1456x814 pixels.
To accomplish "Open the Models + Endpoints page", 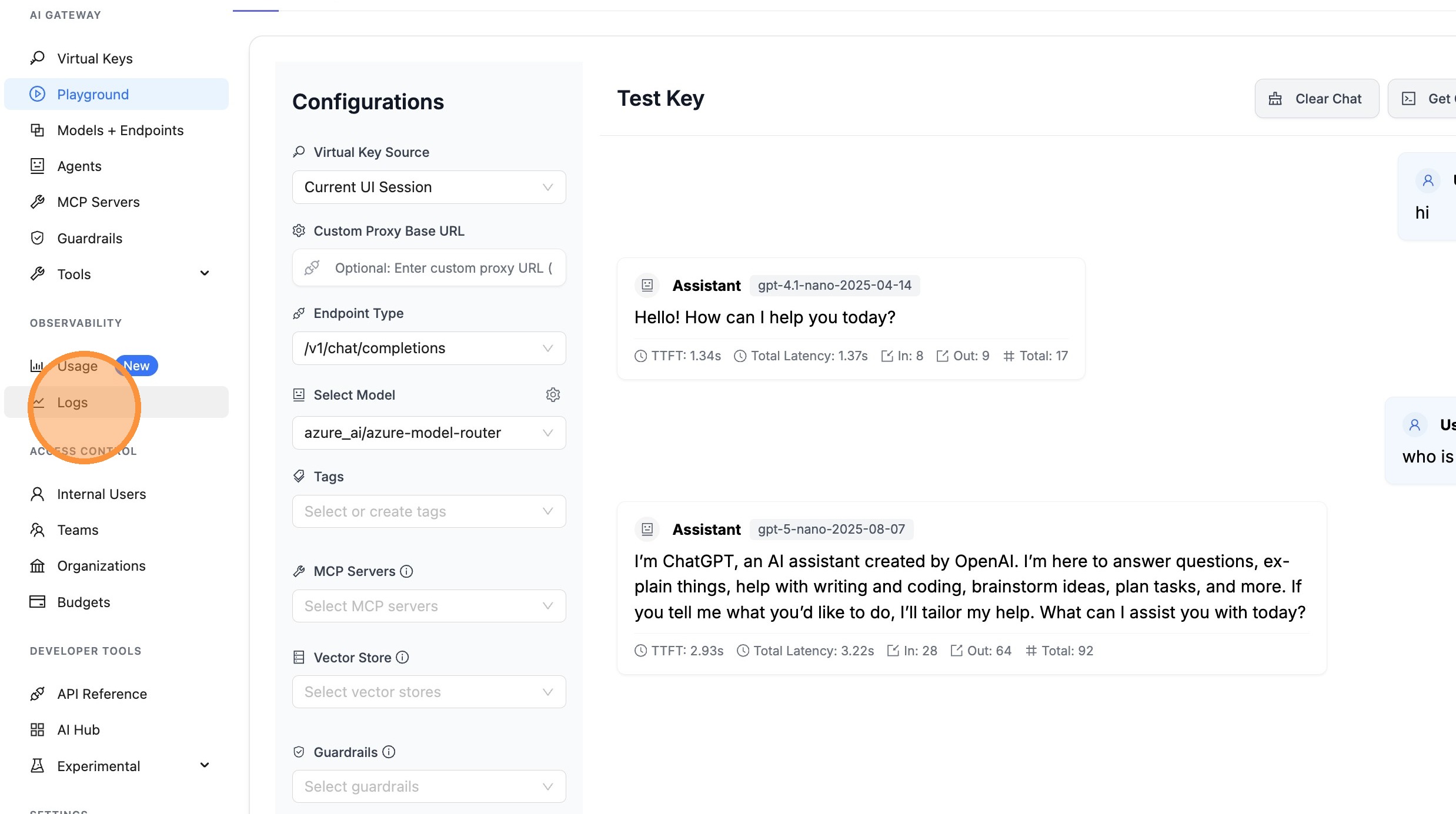I will coord(120,130).
